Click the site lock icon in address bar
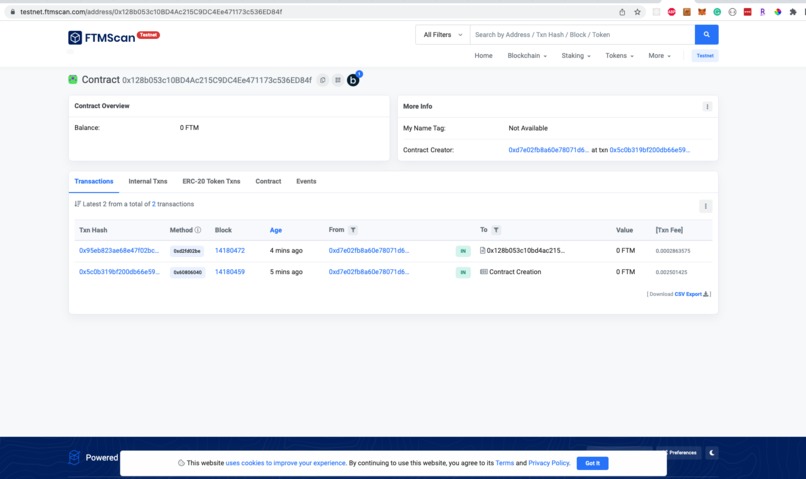Image resolution: width=806 pixels, height=479 pixels. (12, 12)
